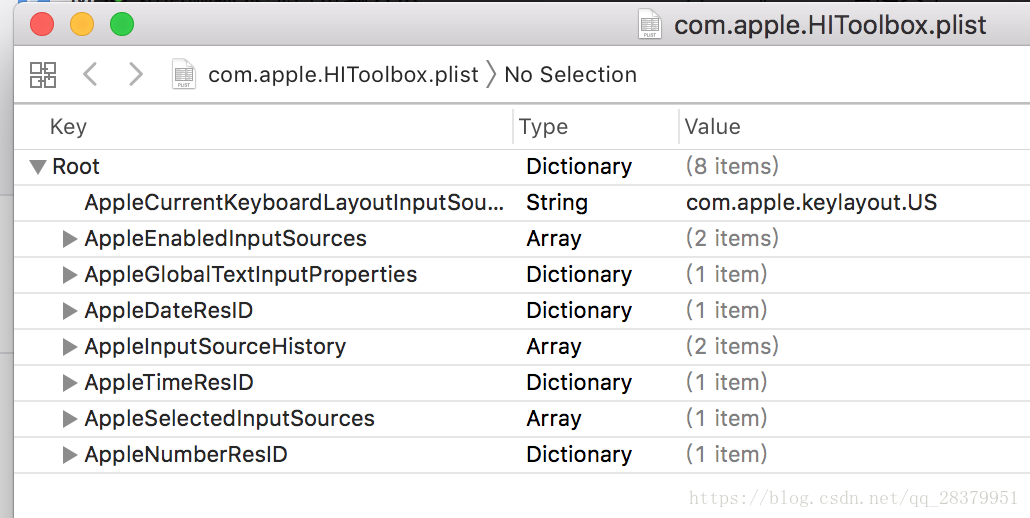This screenshot has width=1030, height=518.
Task: Click the related items grid icon
Action: [43, 74]
